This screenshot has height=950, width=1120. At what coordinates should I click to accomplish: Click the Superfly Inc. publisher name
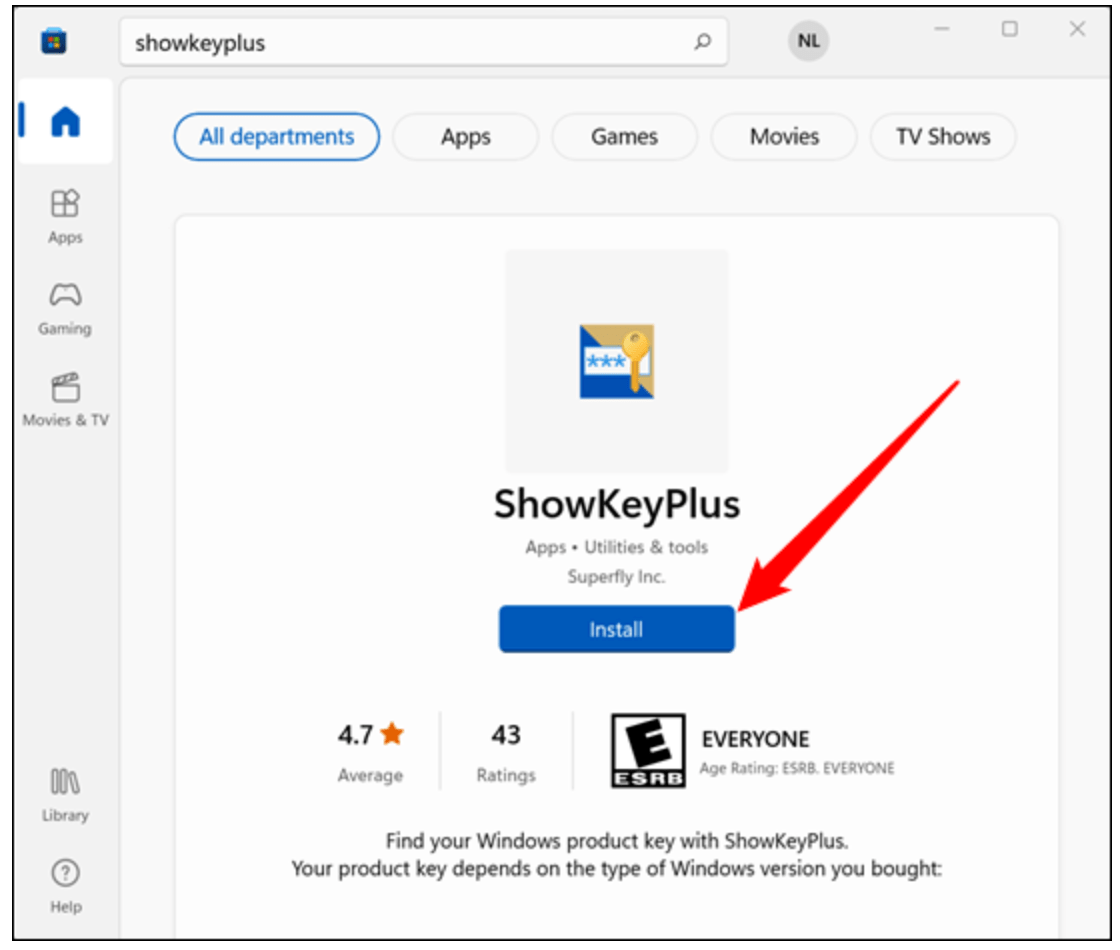coord(616,576)
